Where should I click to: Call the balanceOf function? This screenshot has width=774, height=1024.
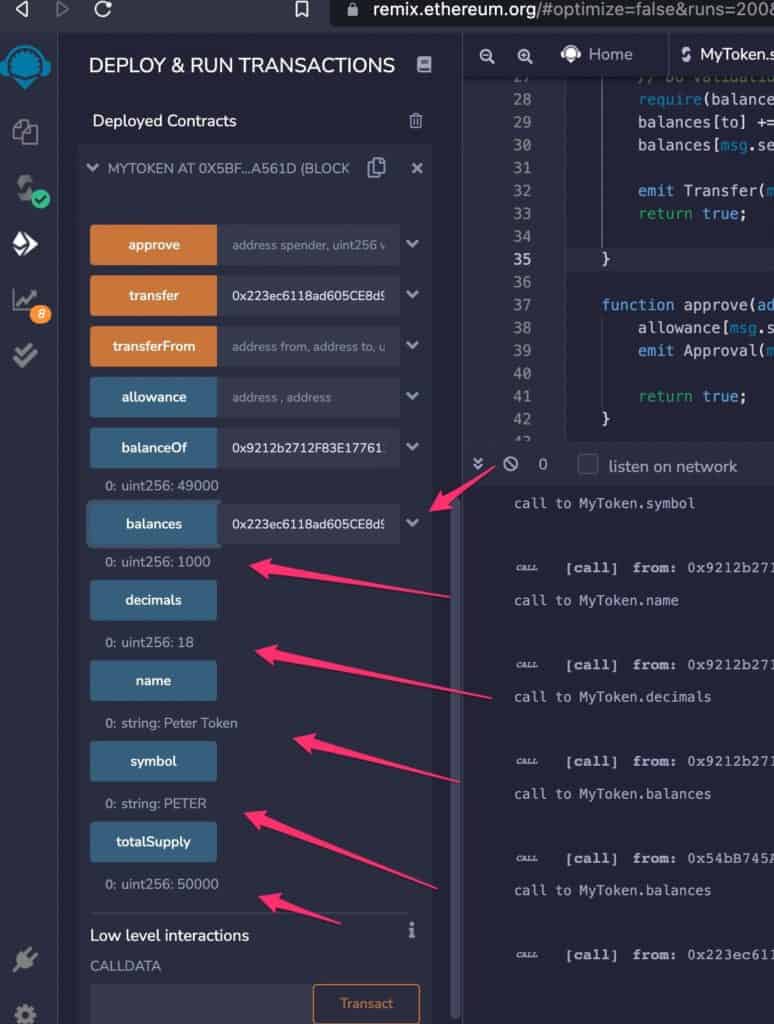[153, 447]
